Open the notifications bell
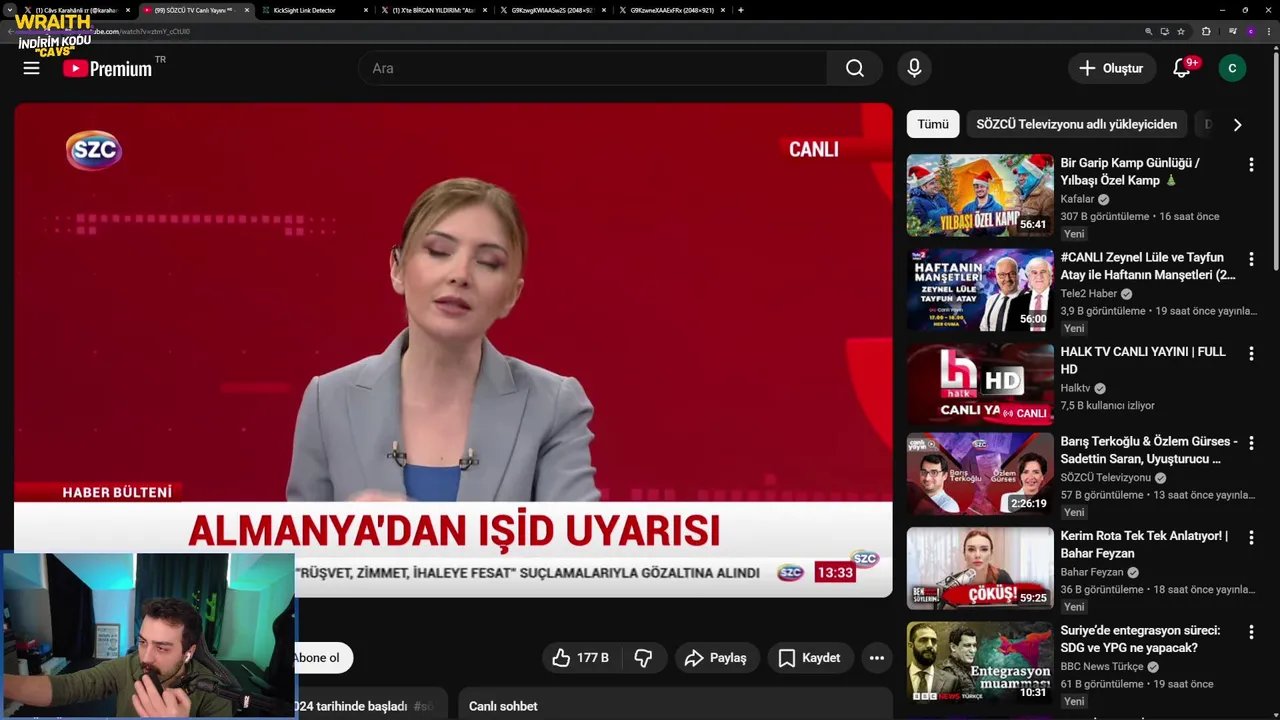The height and width of the screenshot is (720, 1280). pos(1182,68)
